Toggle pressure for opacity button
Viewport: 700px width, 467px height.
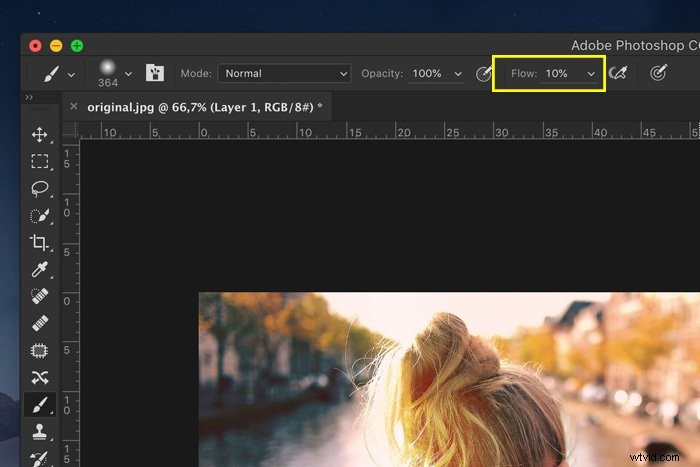(x=483, y=73)
